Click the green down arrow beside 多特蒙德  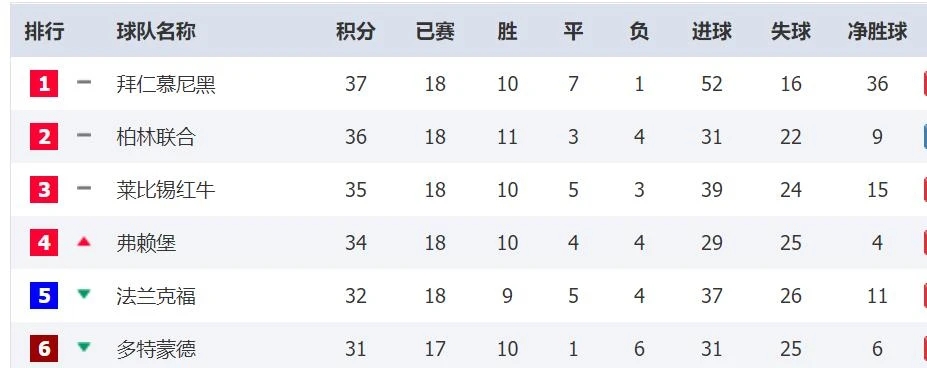click(84, 347)
